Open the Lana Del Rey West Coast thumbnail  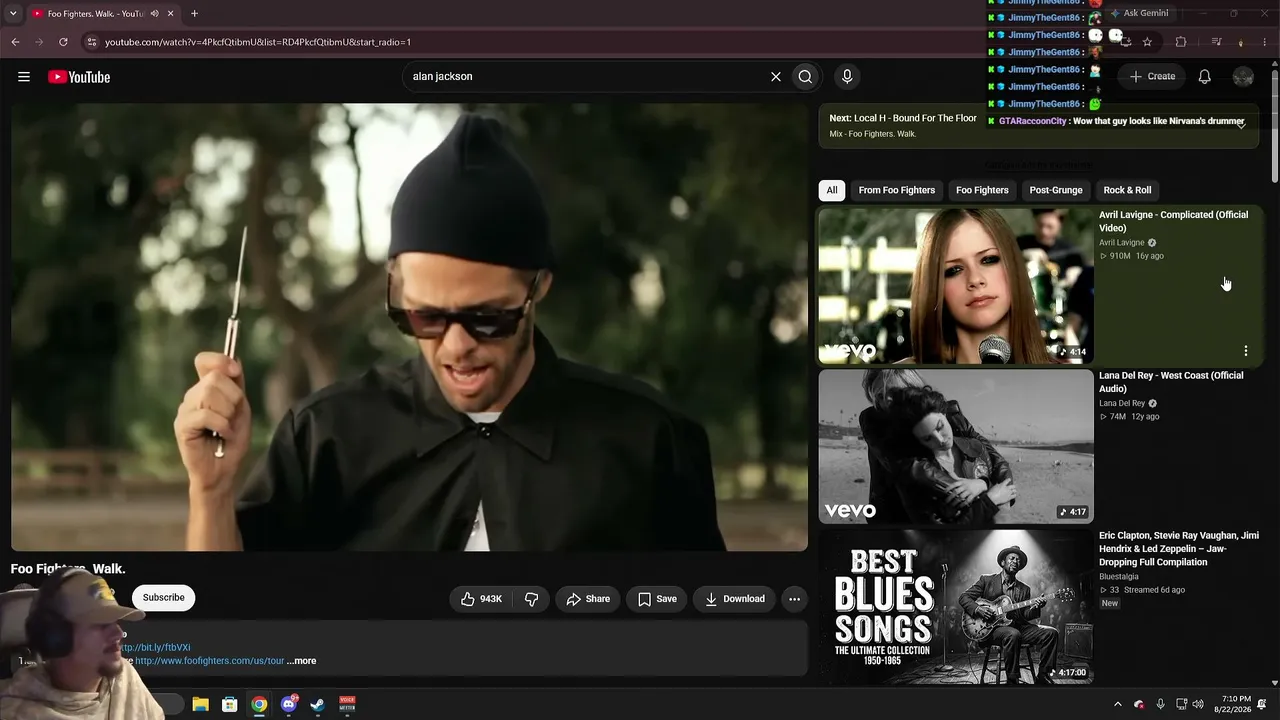tap(956, 447)
